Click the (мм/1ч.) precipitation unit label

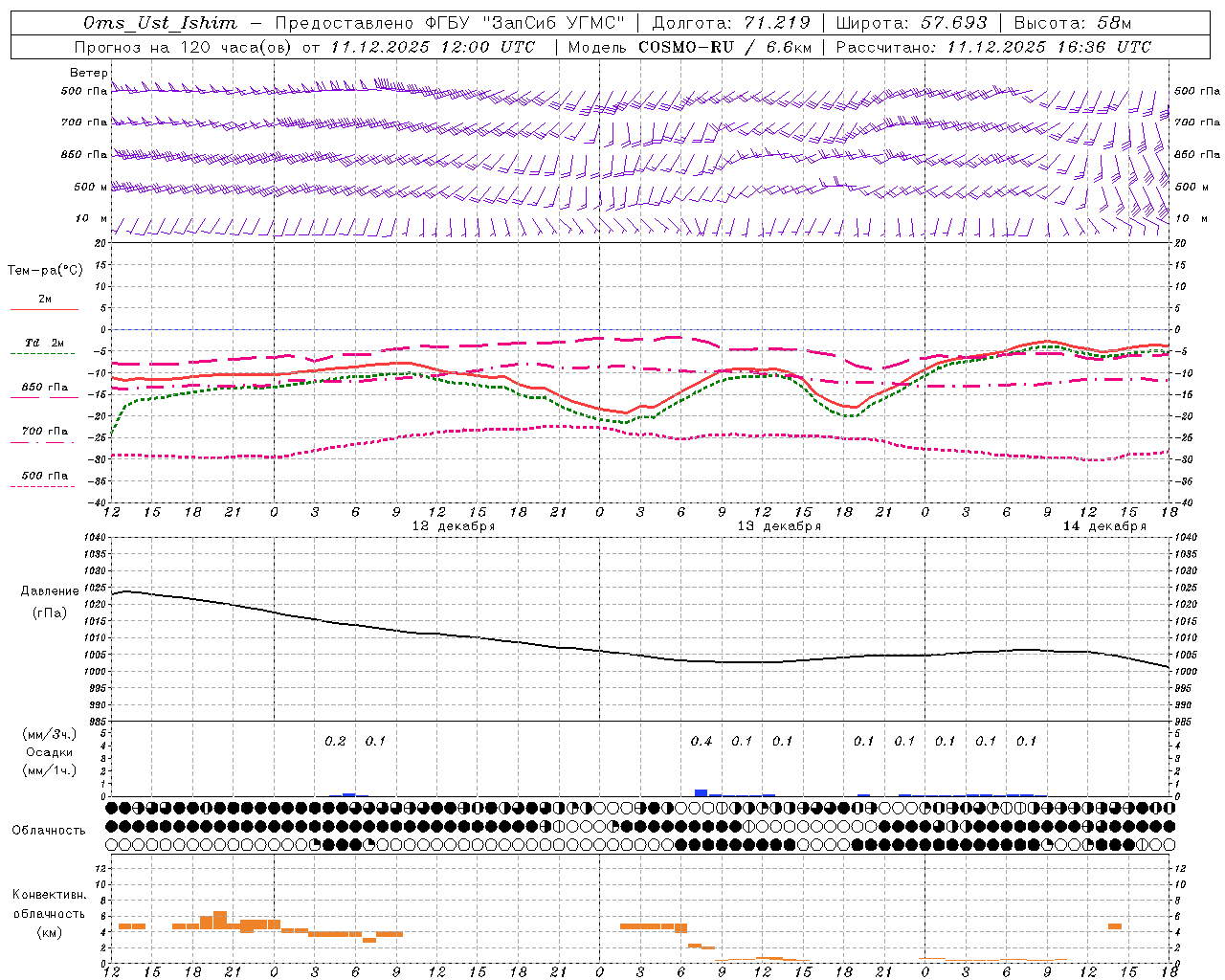50,770
